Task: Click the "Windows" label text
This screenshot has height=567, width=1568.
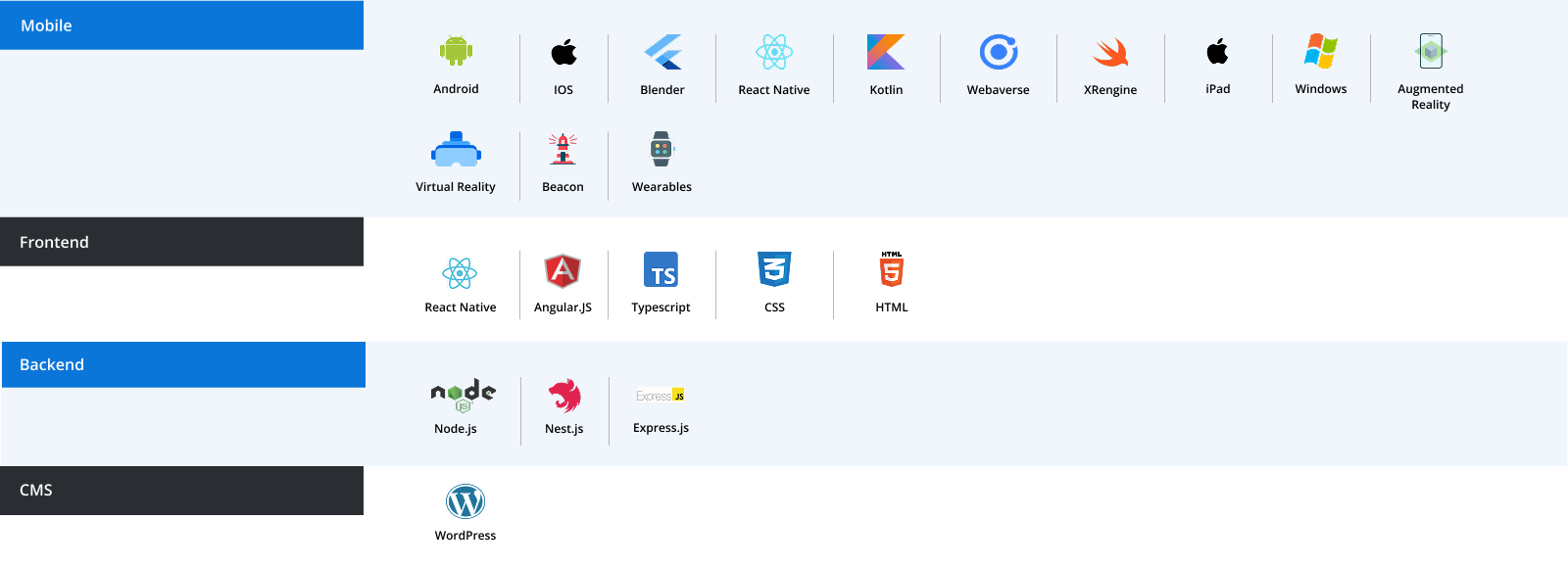Action: pos(1321,89)
